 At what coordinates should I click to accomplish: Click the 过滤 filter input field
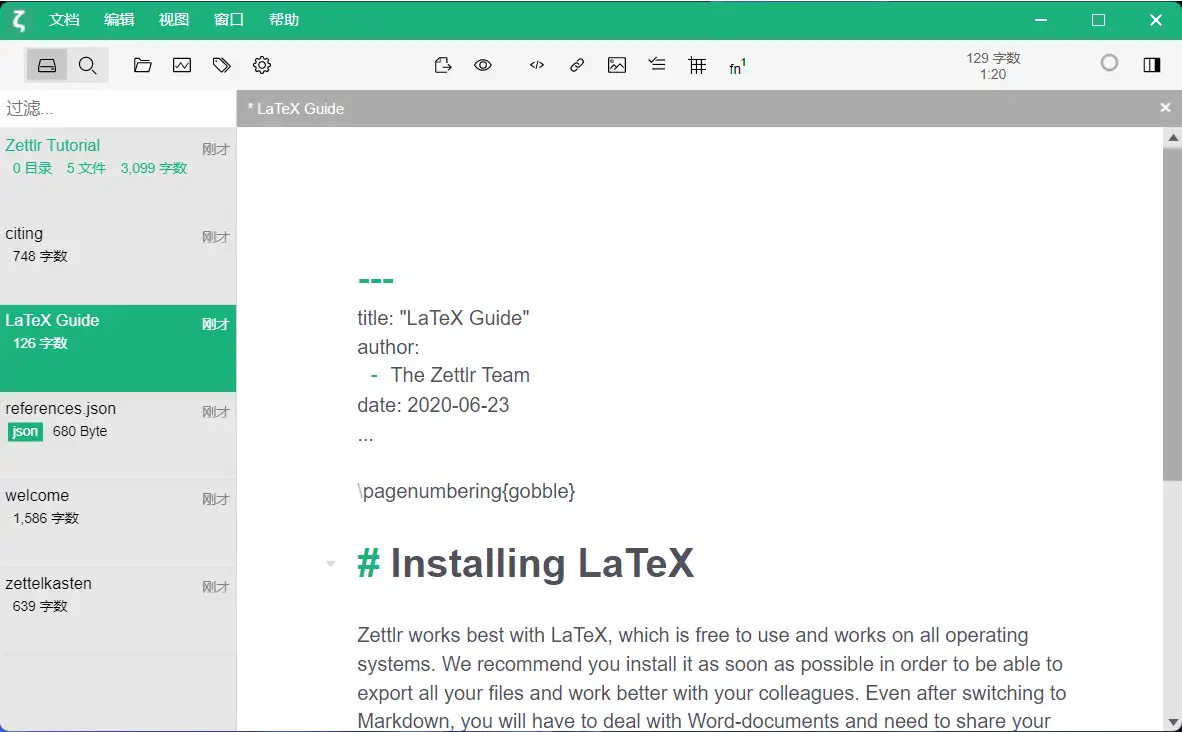(x=118, y=109)
